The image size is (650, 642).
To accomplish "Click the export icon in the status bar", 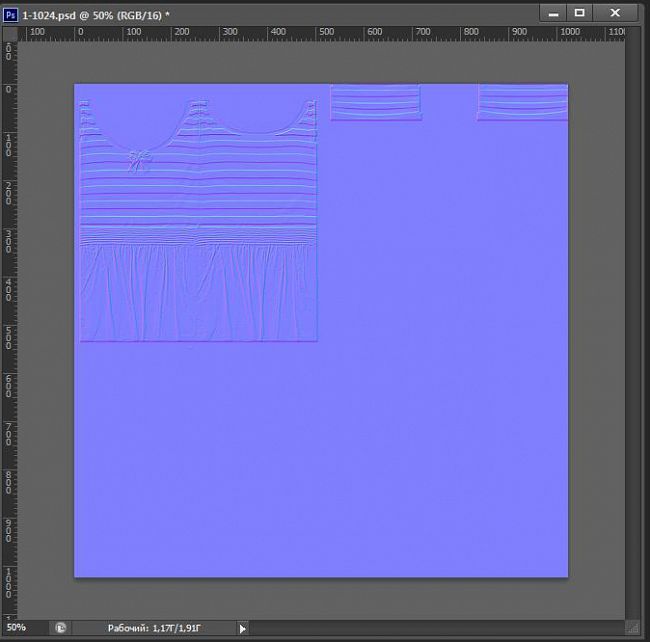I will coord(60,628).
